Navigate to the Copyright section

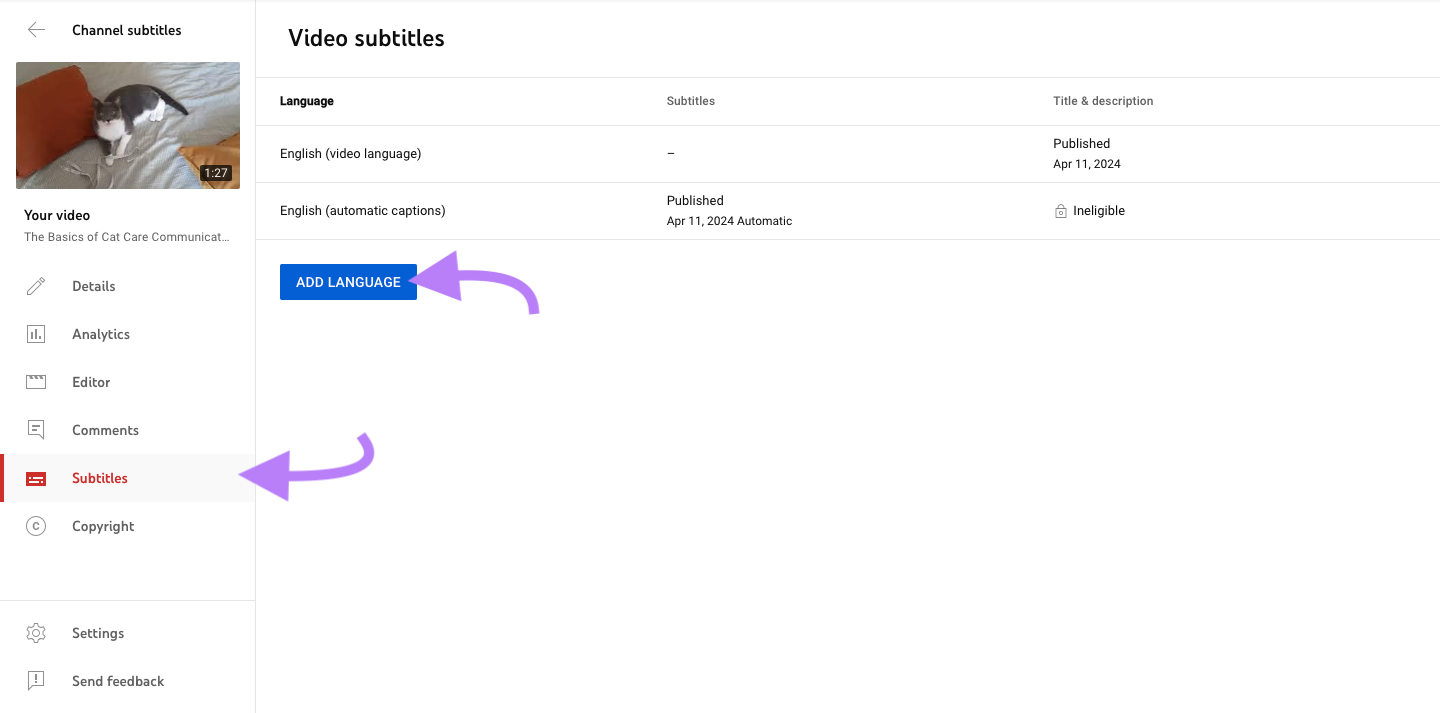coord(103,525)
